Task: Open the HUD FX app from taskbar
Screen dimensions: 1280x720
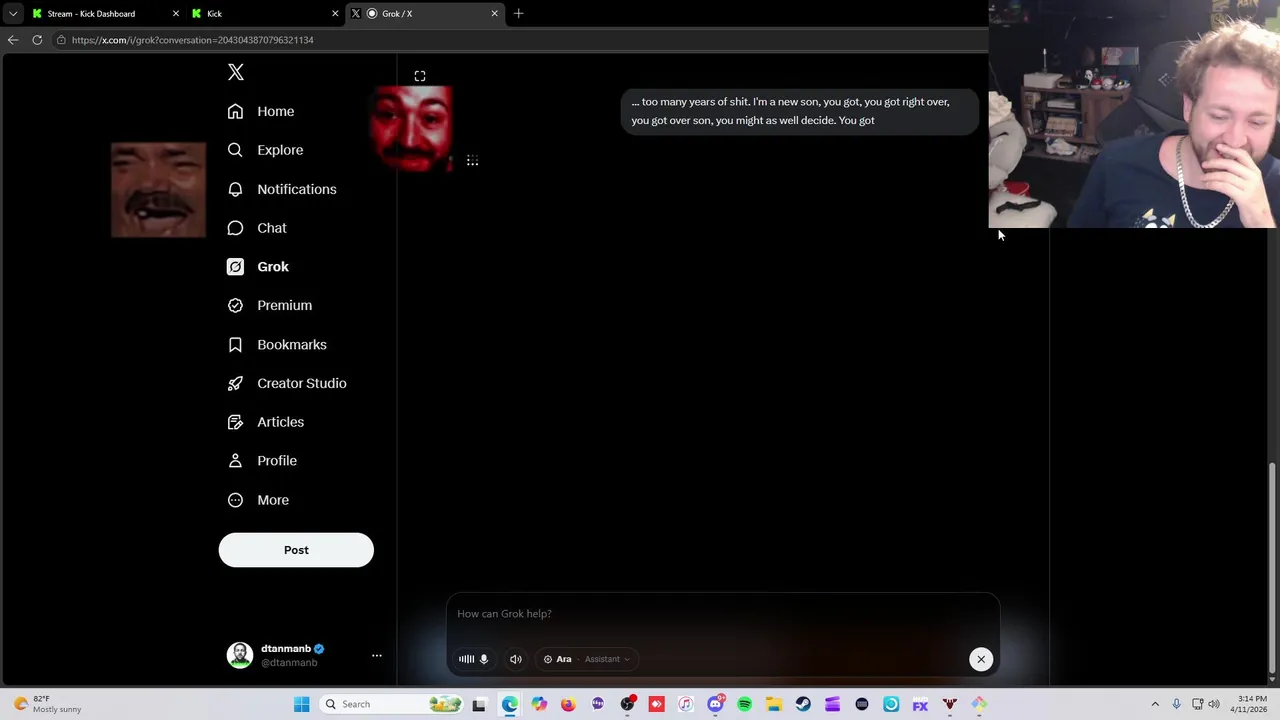Action: pos(920,704)
